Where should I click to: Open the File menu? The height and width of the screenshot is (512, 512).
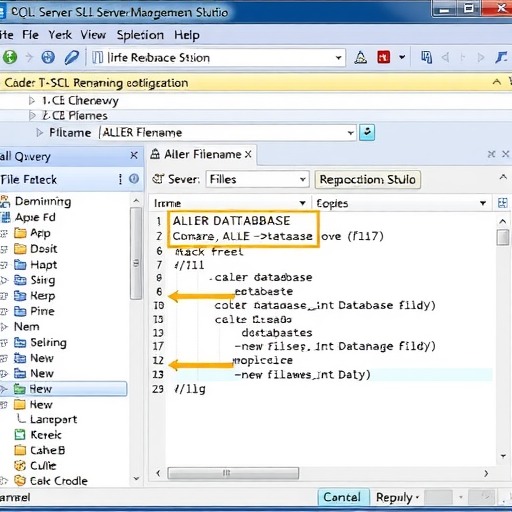point(30,35)
